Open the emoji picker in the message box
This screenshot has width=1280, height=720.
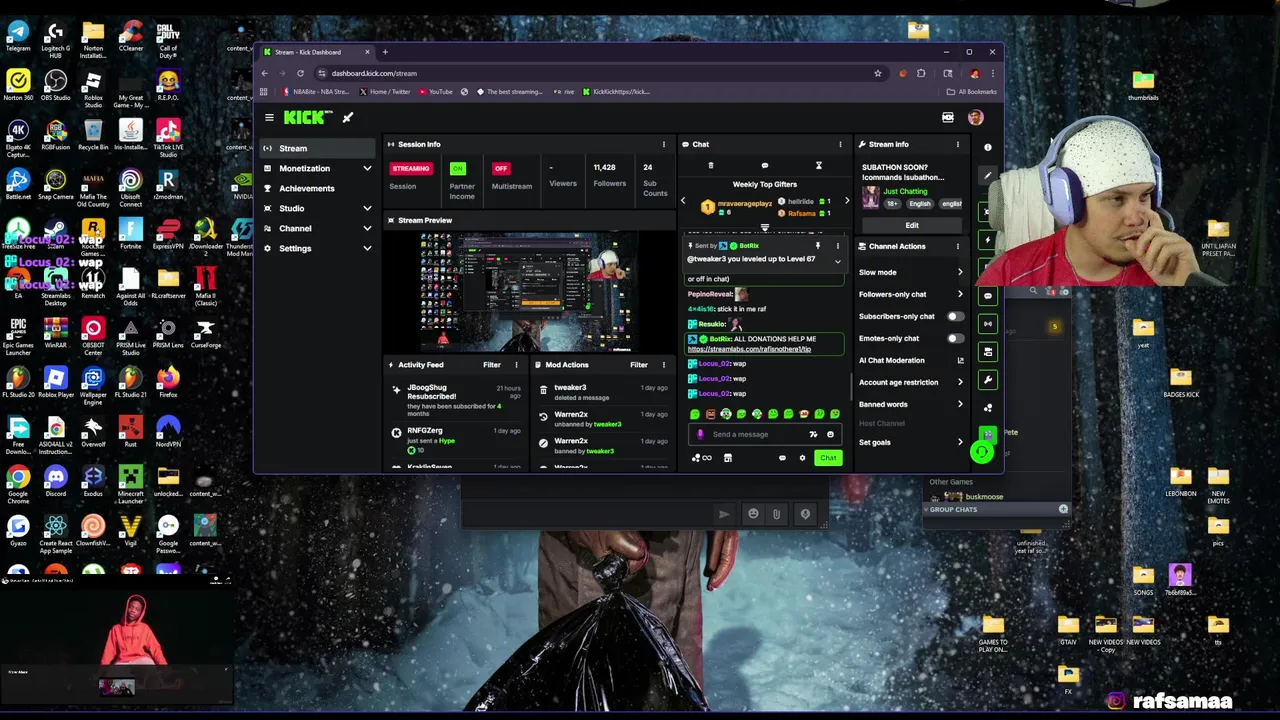point(830,435)
